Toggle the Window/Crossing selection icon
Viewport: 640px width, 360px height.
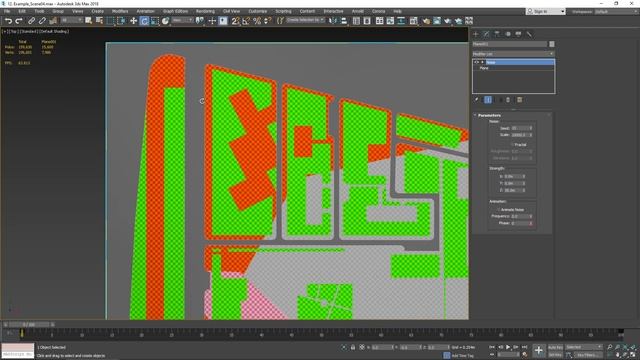(x=121, y=21)
